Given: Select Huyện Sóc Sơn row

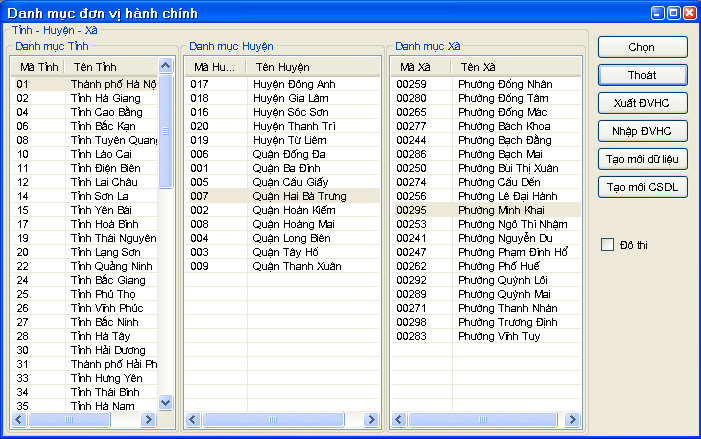Looking at the screenshot, I should [x=283, y=112].
